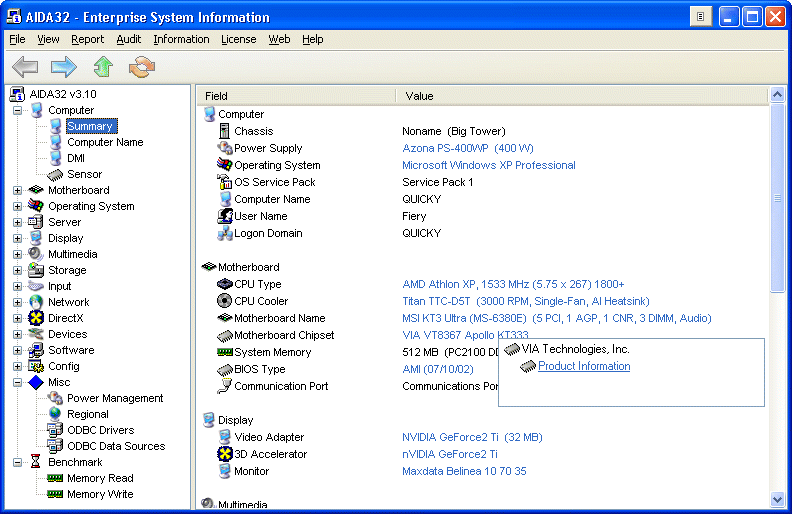The height and width of the screenshot is (514, 792).
Task: Click the Display tree icon
Action: tap(36, 238)
